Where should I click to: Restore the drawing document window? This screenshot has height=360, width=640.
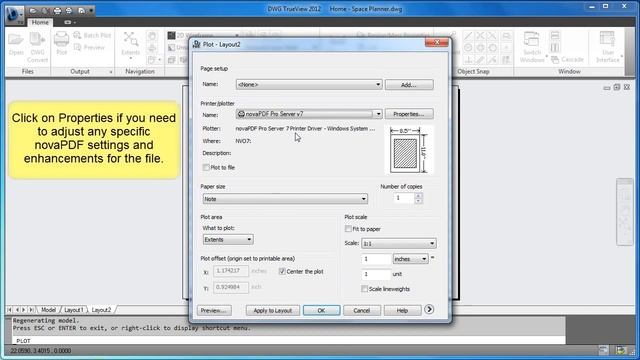[x=617, y=87]
